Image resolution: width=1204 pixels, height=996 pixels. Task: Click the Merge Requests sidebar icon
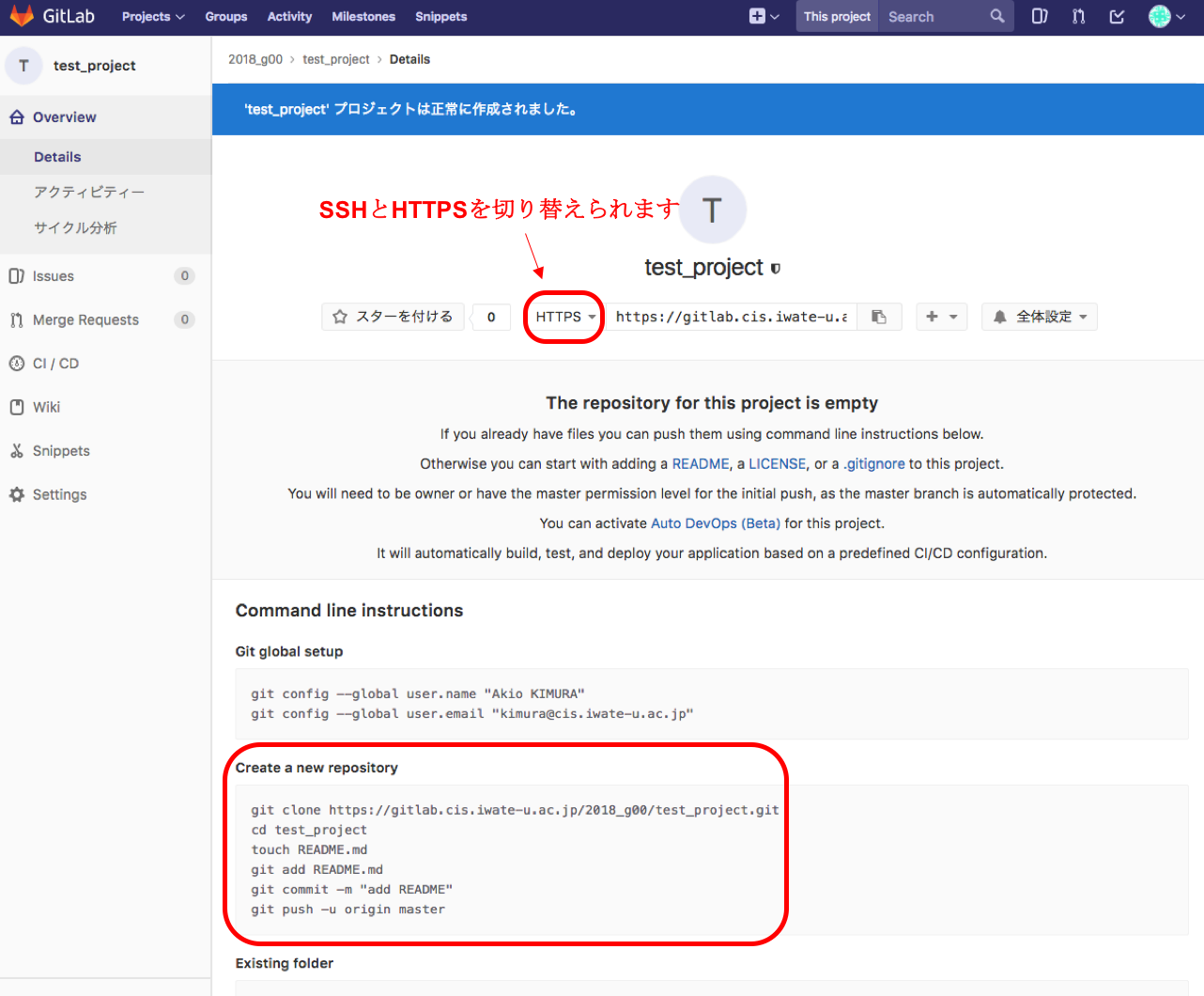click(x=17, y=319)
